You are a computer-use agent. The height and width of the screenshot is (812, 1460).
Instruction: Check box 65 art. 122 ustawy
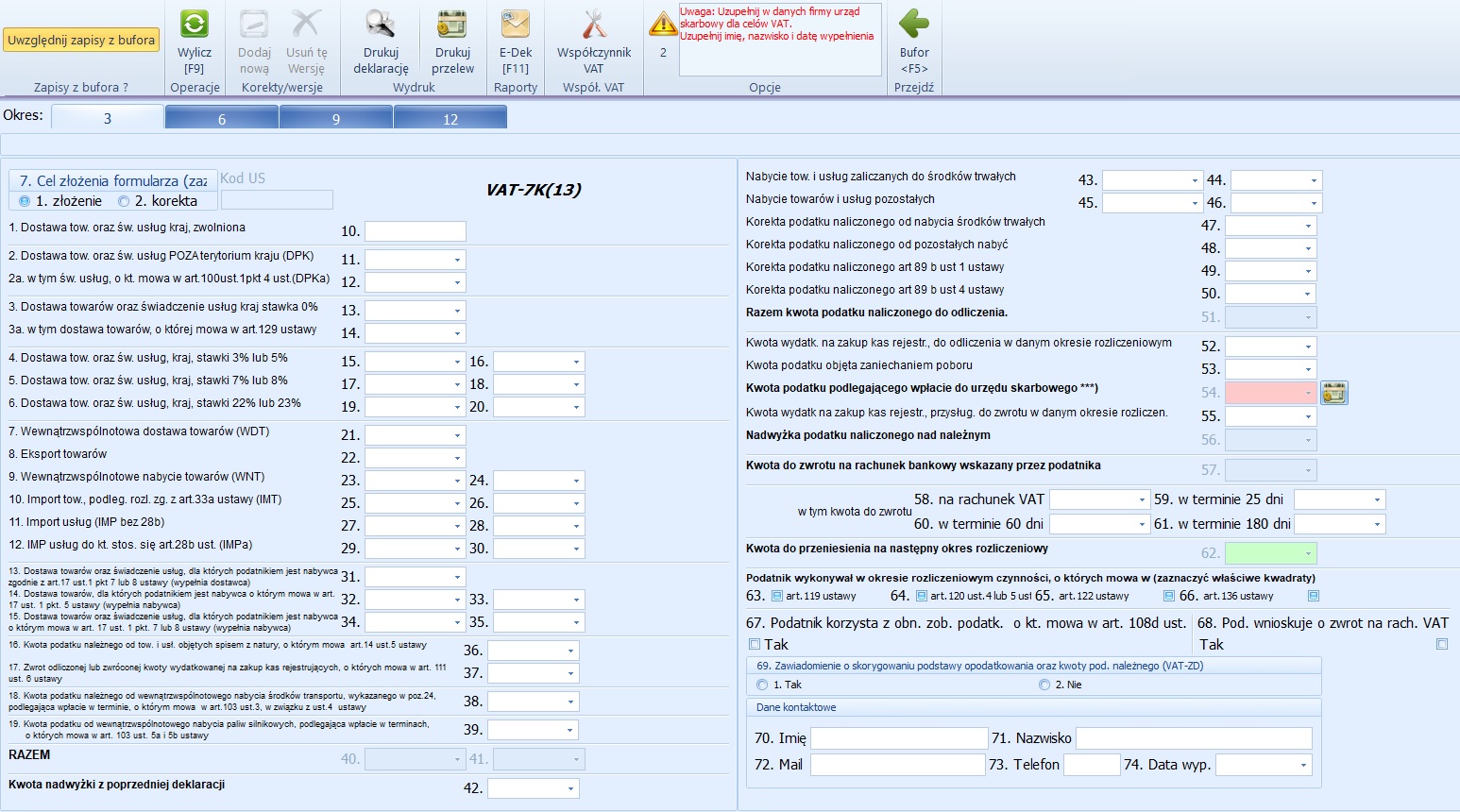coord(1168,596)
